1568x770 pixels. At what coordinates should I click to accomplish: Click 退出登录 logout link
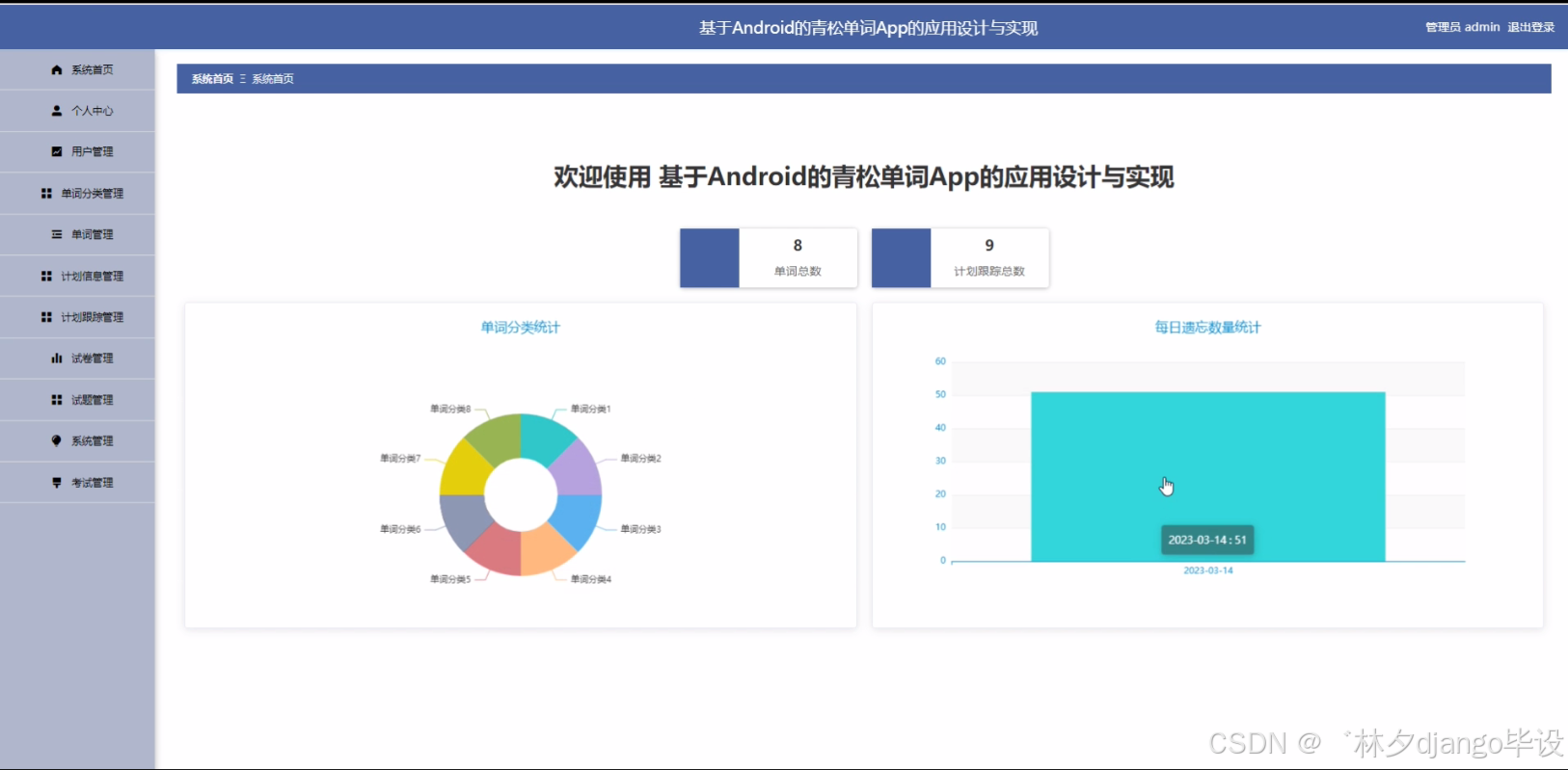[1531, 27]
